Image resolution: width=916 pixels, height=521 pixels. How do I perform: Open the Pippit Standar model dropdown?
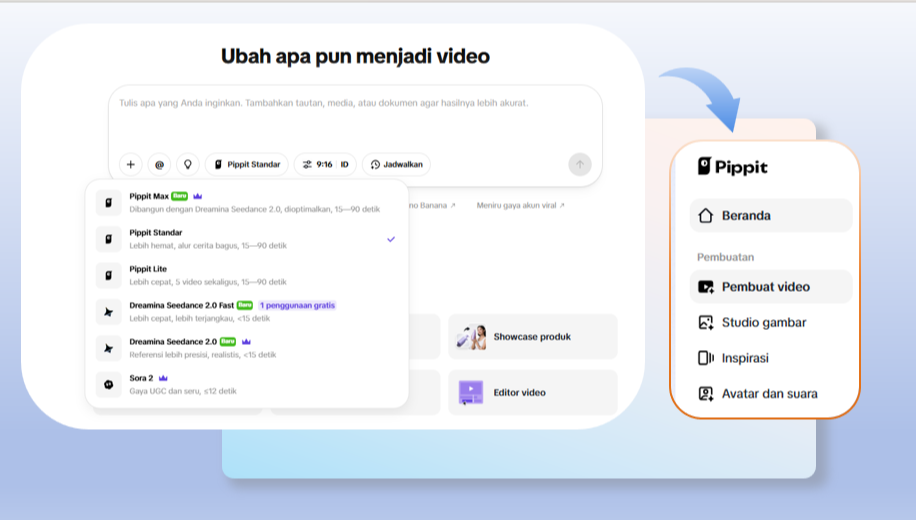247,165
